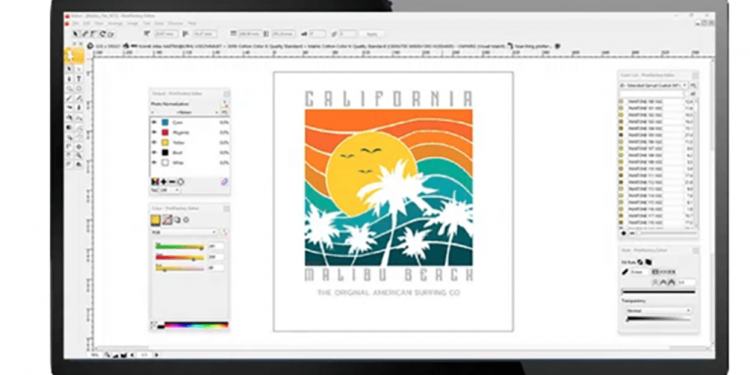Click the colored CMYK icon in Output panel bottom
The height and width of the screenshot is (375, 750).
pyautogui.click(x=155, y=182)
